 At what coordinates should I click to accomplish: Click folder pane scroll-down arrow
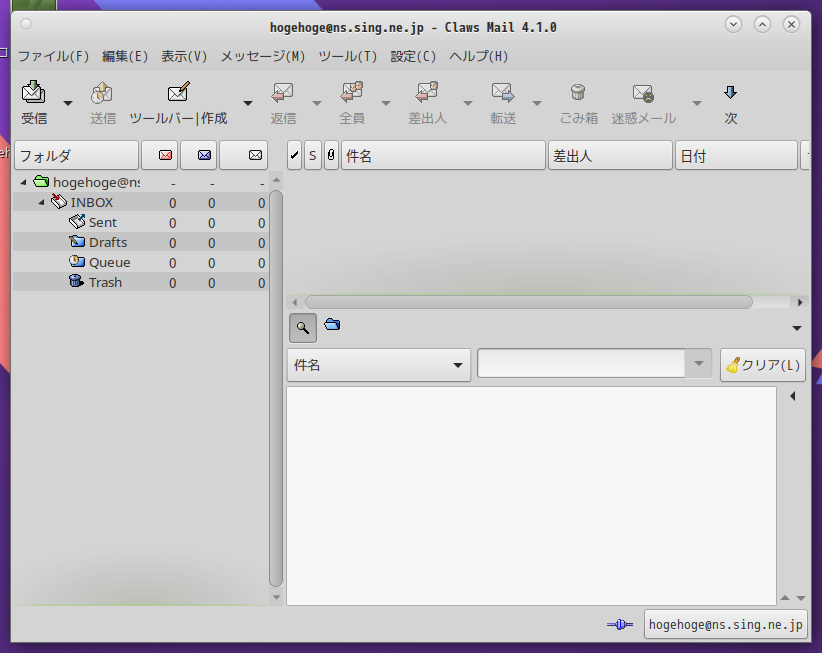click(276, 597)
